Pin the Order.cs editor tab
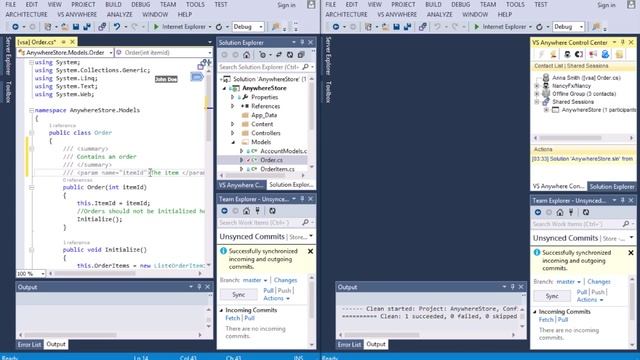Image resolution: width=640 pixels, height=360 pixels. click(64, 42)
